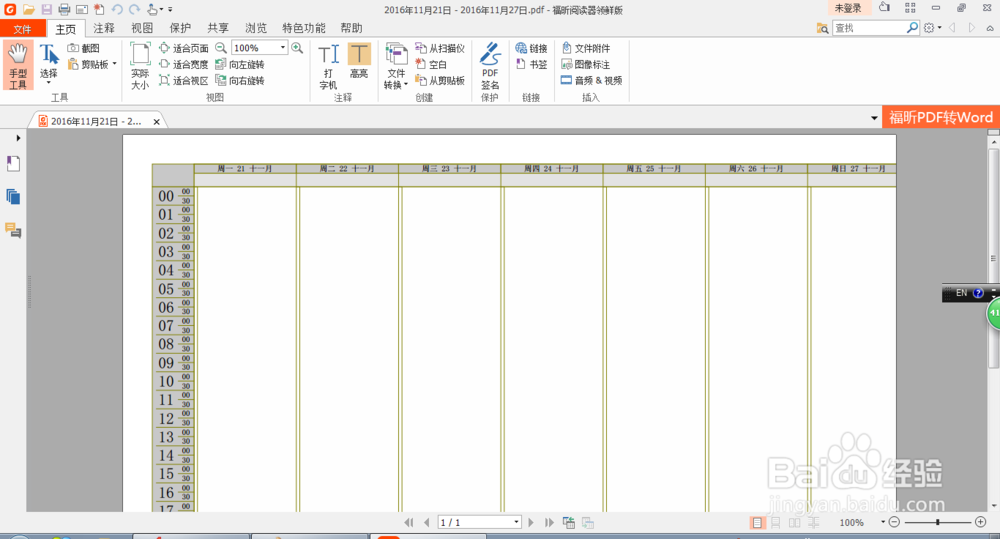
Task: Close the 2016年11月21日 document tab
Action: pos(156,122)
